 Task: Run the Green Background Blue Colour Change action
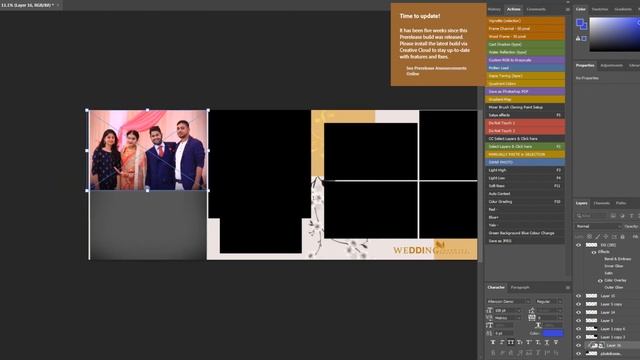point(525,233)
